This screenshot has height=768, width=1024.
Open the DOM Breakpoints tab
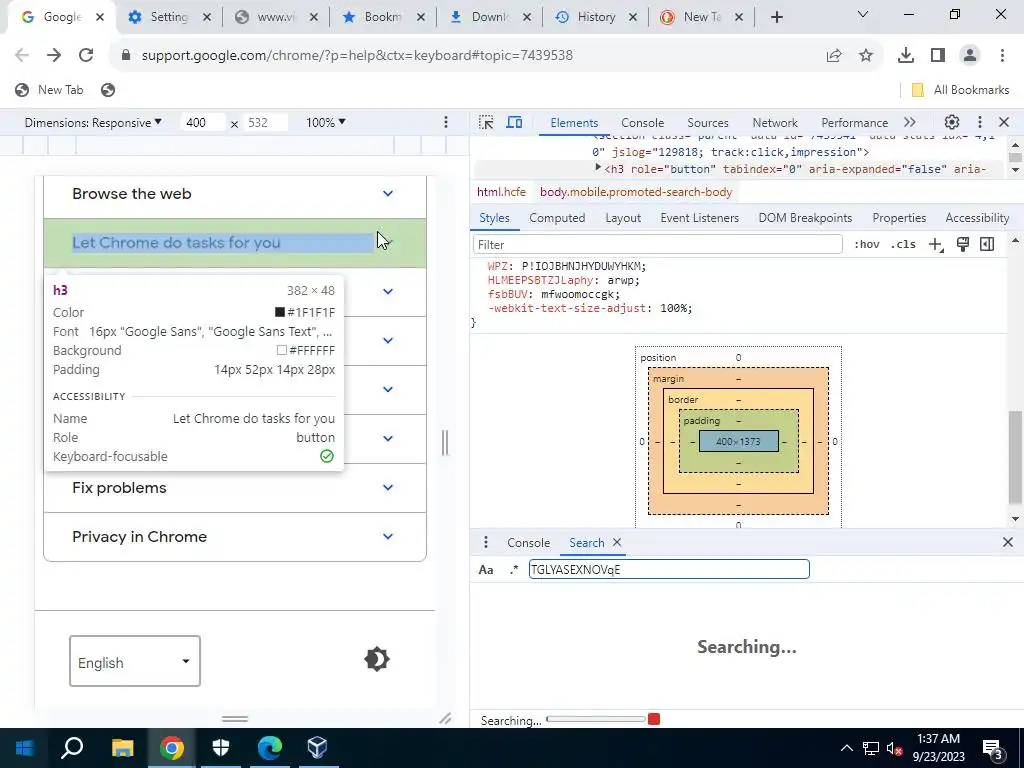(805, 218)
